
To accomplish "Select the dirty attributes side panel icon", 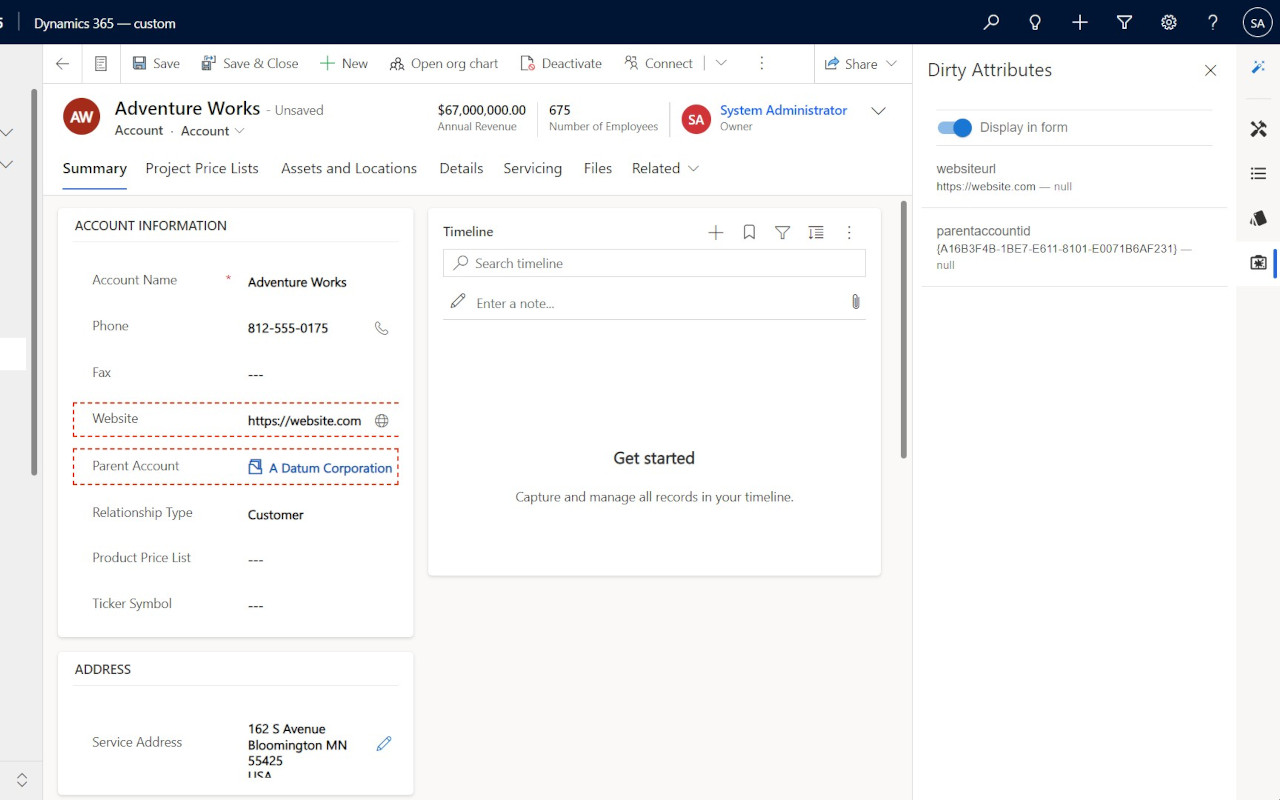I will coord(1258,263).
